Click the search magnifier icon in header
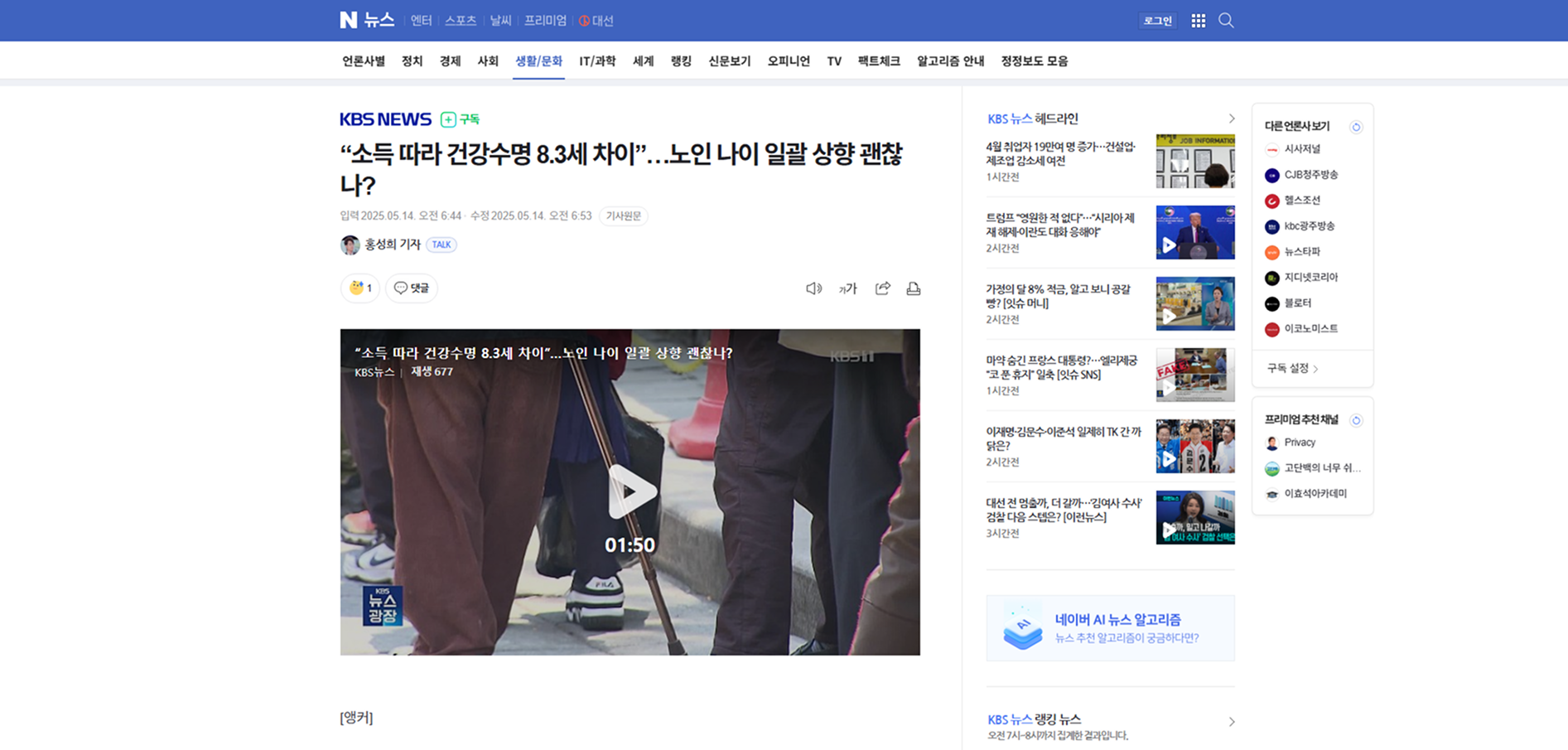This screenshot has height=750, width=1568. pyautogui.click(x=1226, y=21)
